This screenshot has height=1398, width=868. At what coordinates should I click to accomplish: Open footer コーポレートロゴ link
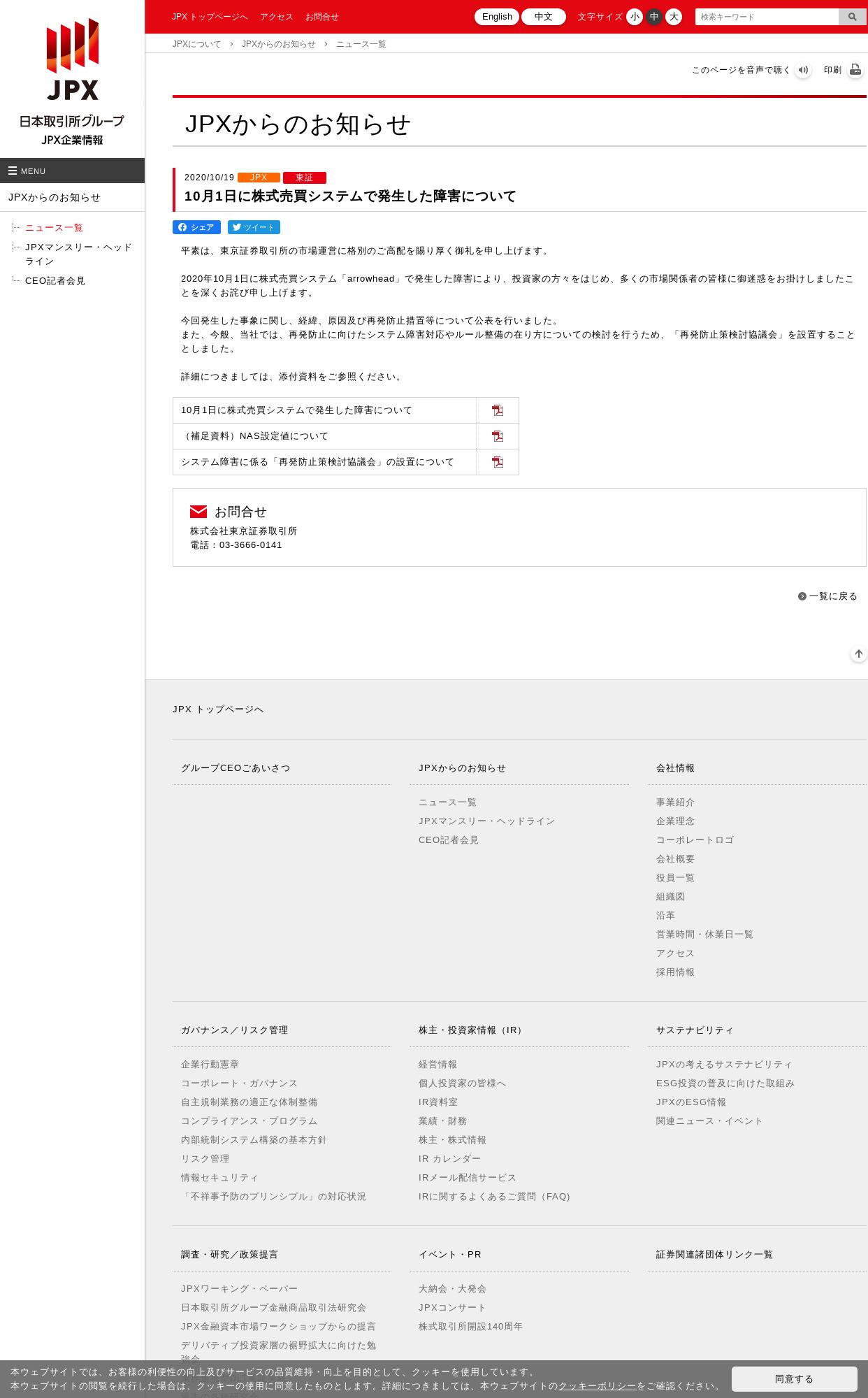click(x=695, y=840)
